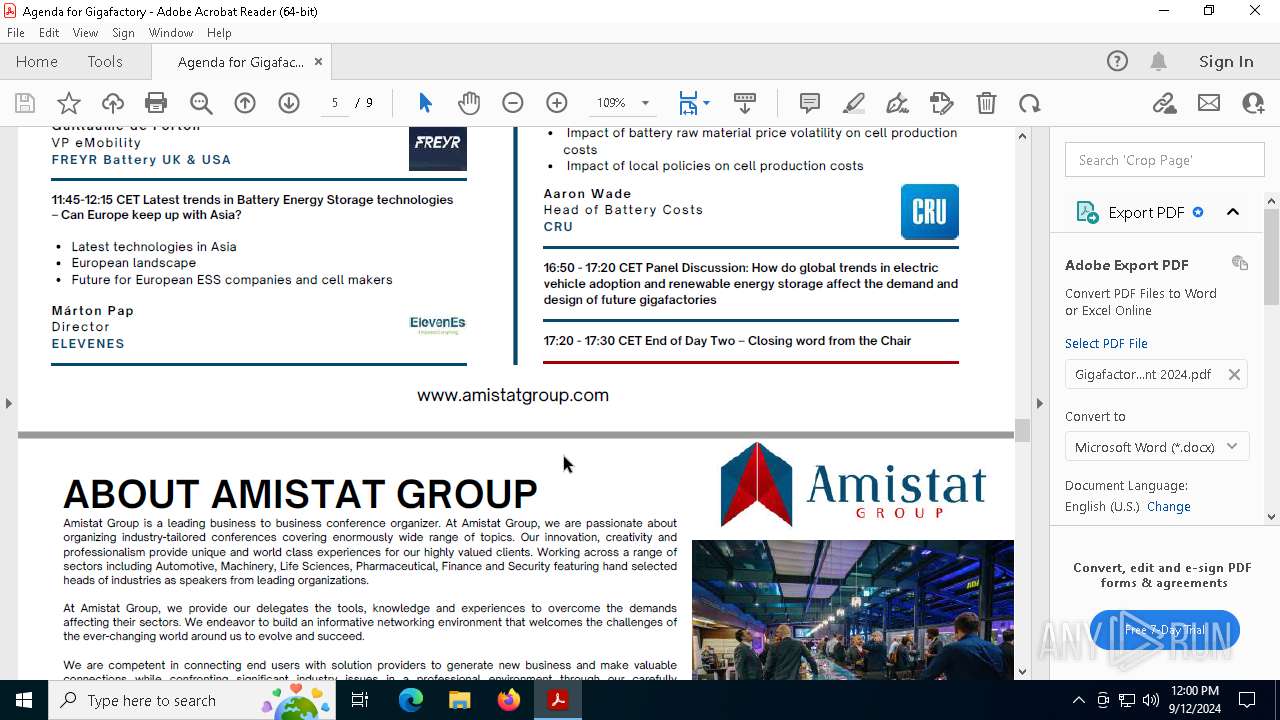This screenshot has width=1280, height=720.
Task: Open the Windows notification center
Action: click(x=1247, y=700)
